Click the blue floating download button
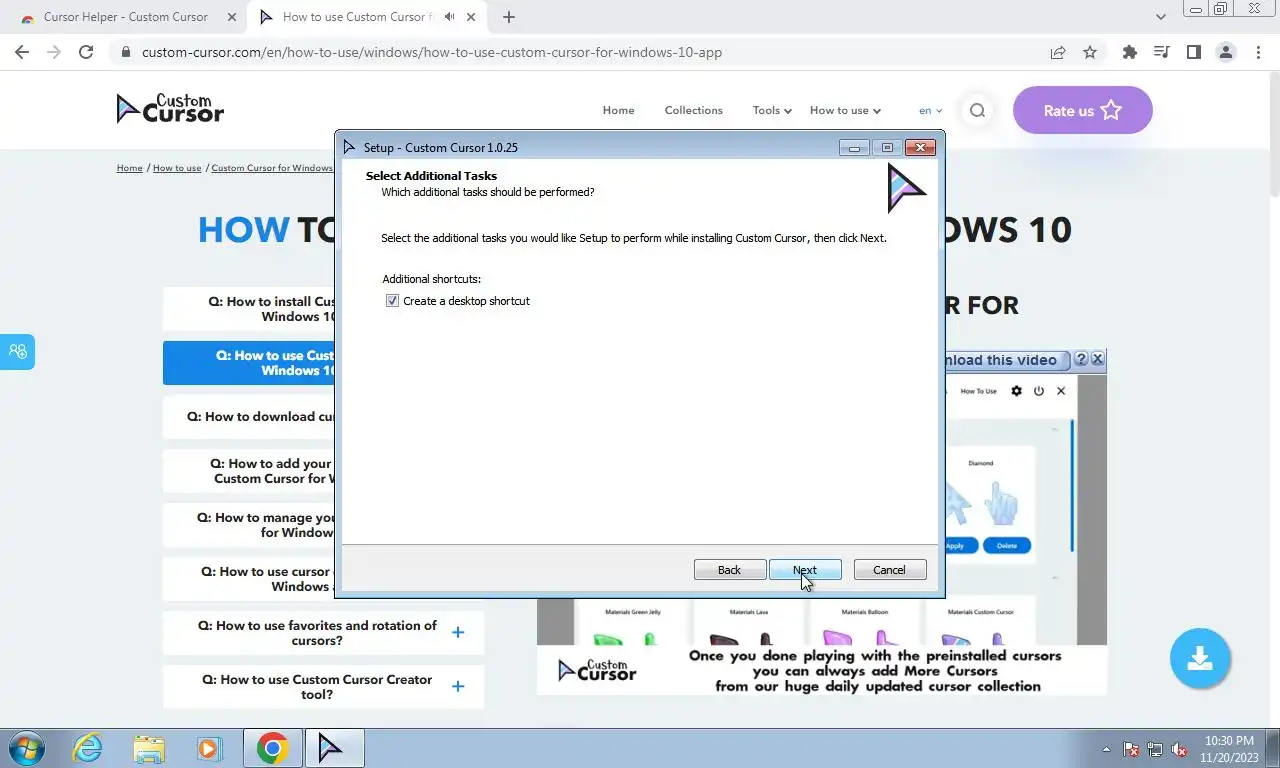The height and width of the screenshot is (768, 1280). click(1200, 658)
